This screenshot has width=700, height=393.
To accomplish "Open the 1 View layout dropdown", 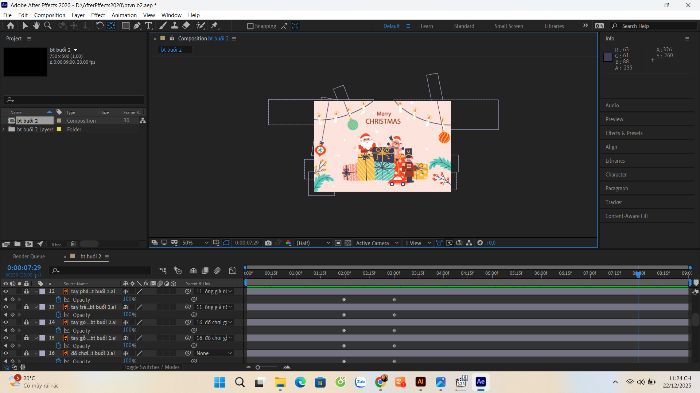I will [x=418, y=243].
